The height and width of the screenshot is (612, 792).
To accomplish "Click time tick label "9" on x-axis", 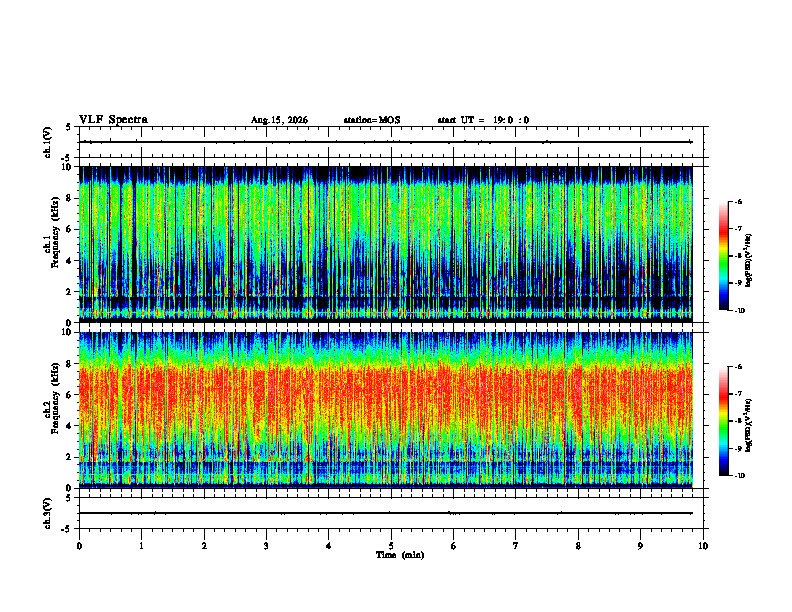I will (x=640, y=546).
